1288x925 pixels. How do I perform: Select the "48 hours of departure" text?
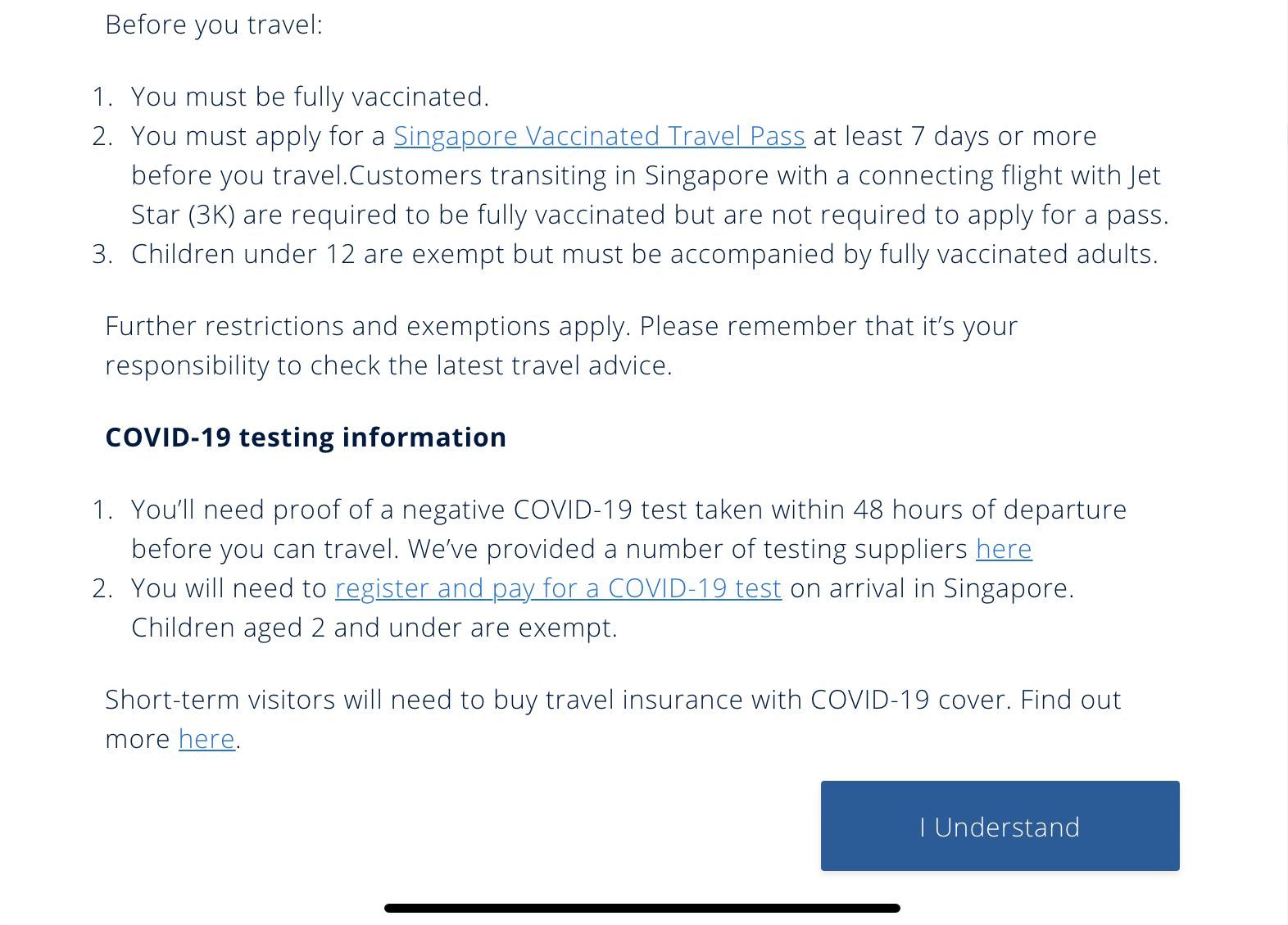pyautogui.click(x=990, y=510)
